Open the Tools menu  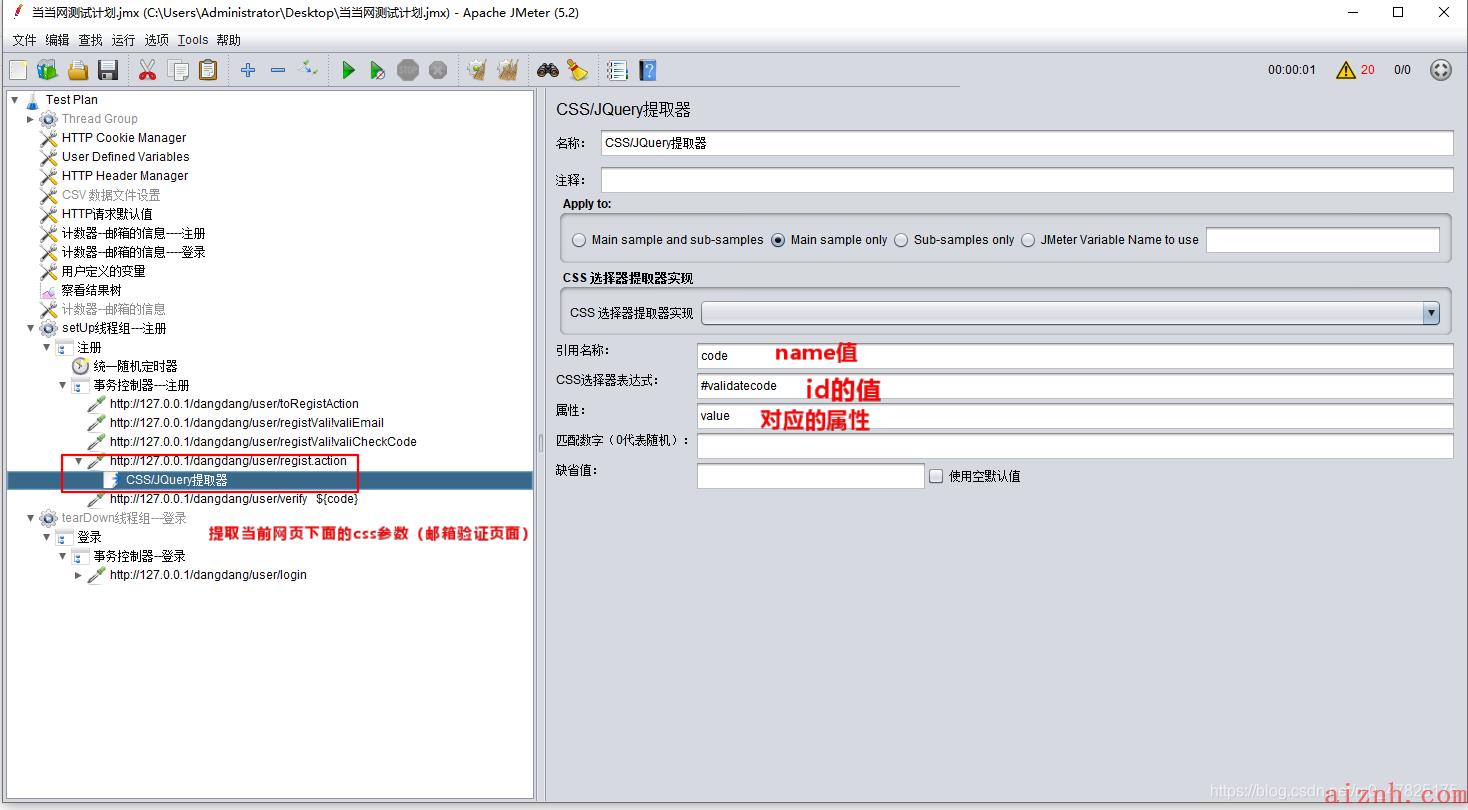(x=193, y=40)
